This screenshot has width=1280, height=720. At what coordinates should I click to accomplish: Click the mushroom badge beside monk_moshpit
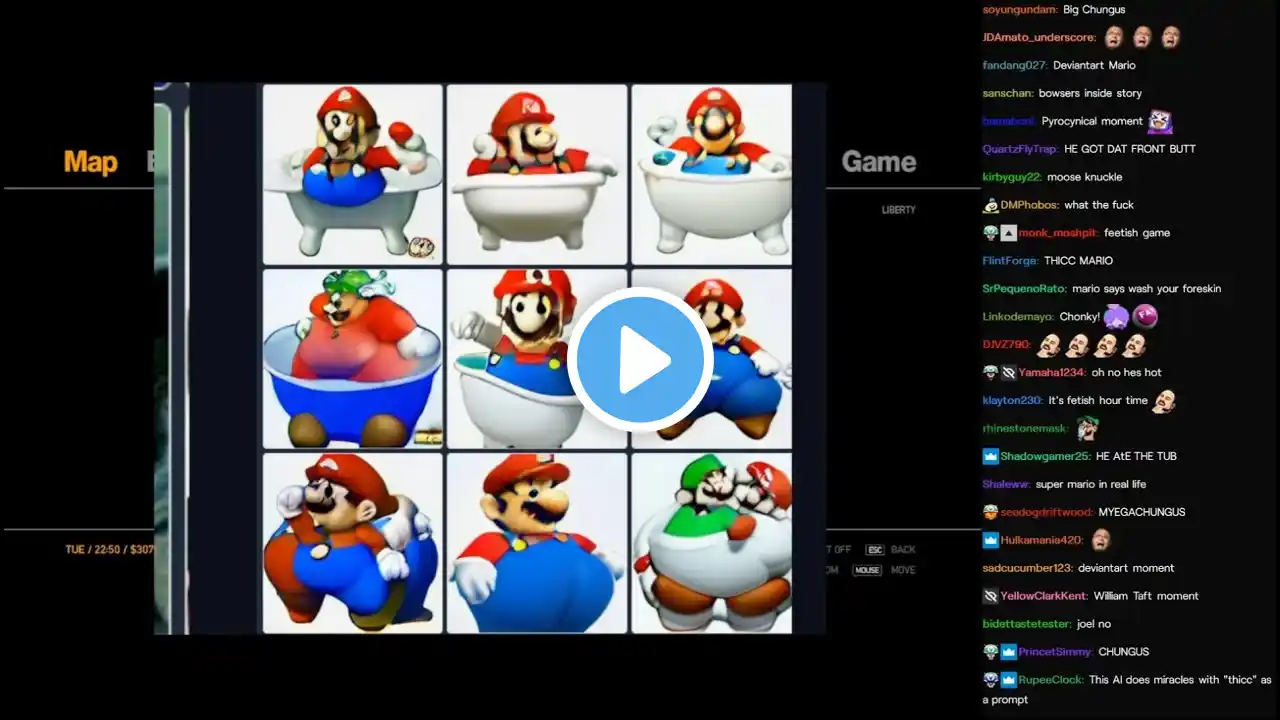click(x=990, y=233)
